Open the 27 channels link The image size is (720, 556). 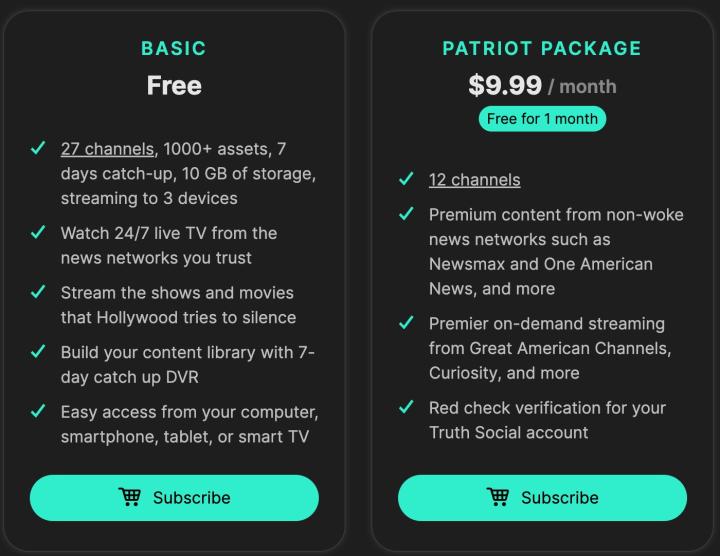[x=107, y=149]
